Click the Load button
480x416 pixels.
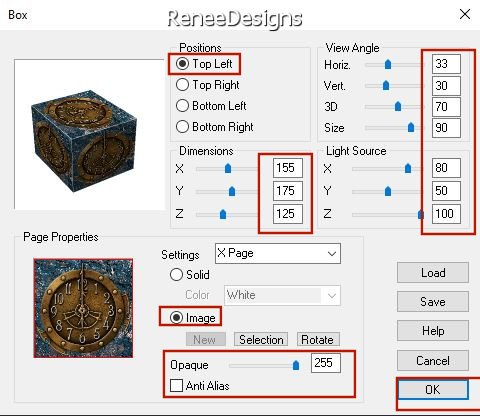433,273
